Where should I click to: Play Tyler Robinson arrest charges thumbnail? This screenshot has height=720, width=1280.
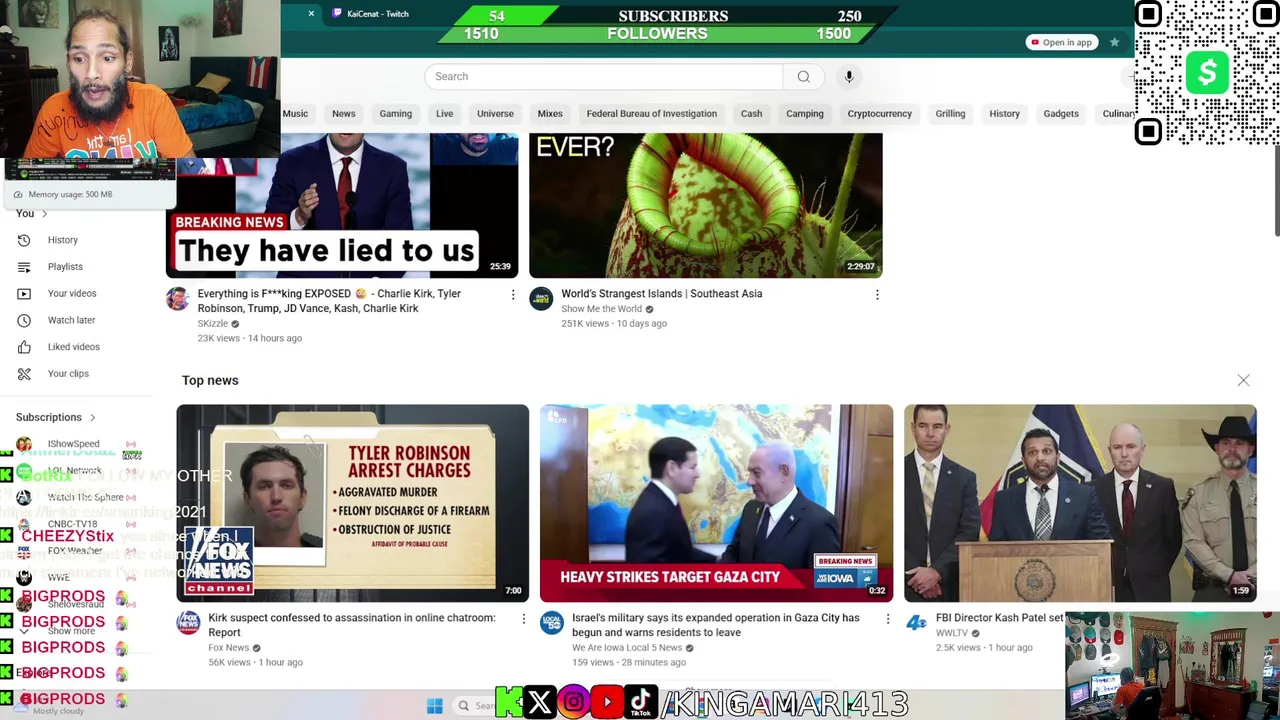pos(353,503)
